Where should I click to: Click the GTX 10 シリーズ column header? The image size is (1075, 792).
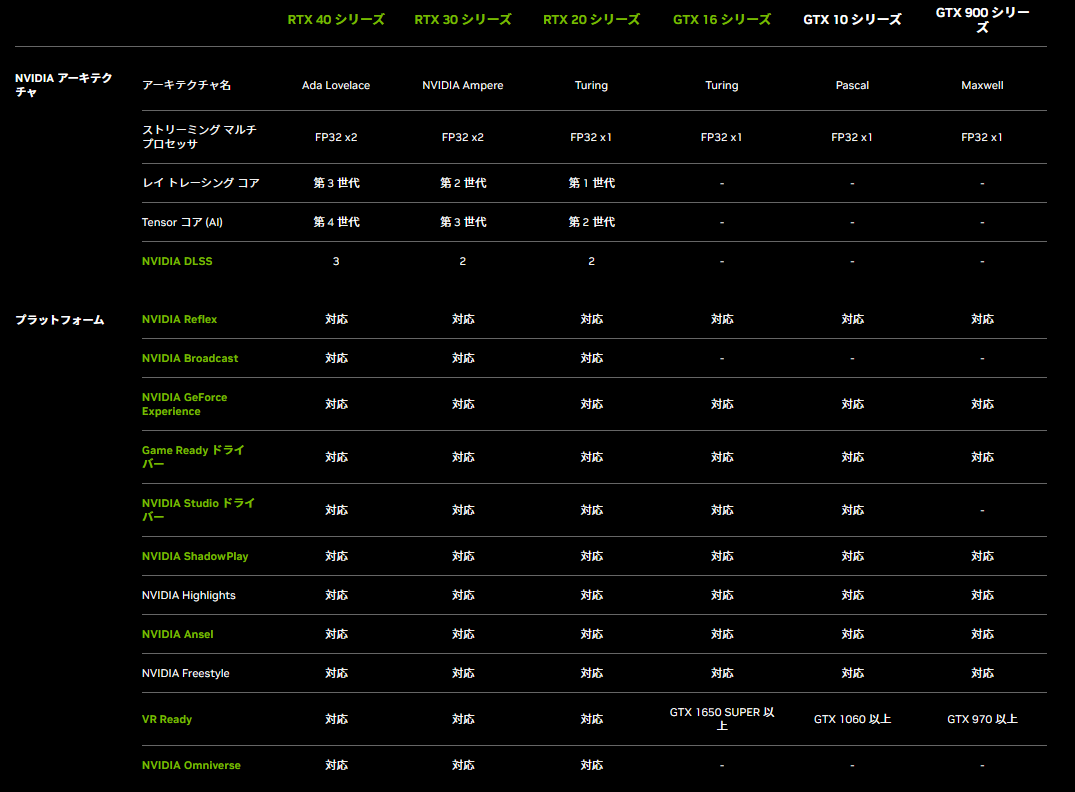(x=852, y=20)
